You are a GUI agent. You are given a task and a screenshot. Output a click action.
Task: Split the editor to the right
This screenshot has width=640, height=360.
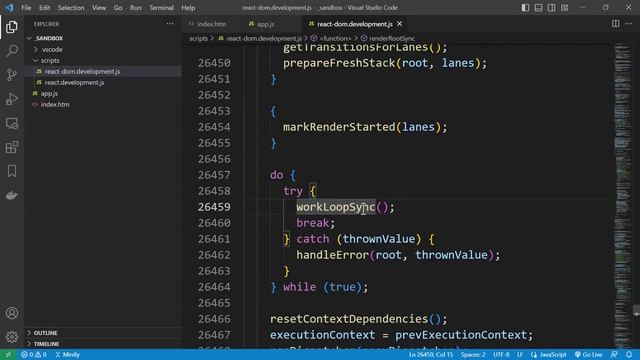616,24
